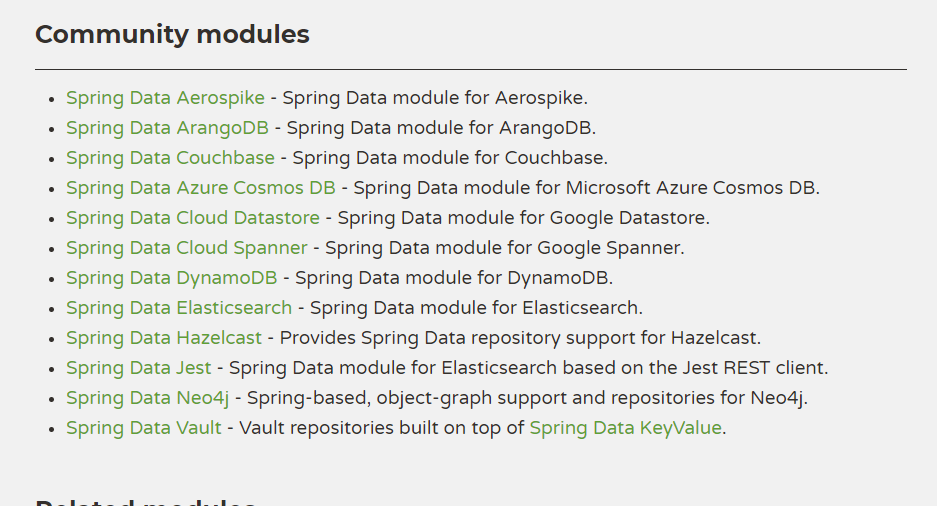Follow the Spring Data KeyValue link

(x=625, y=428)
